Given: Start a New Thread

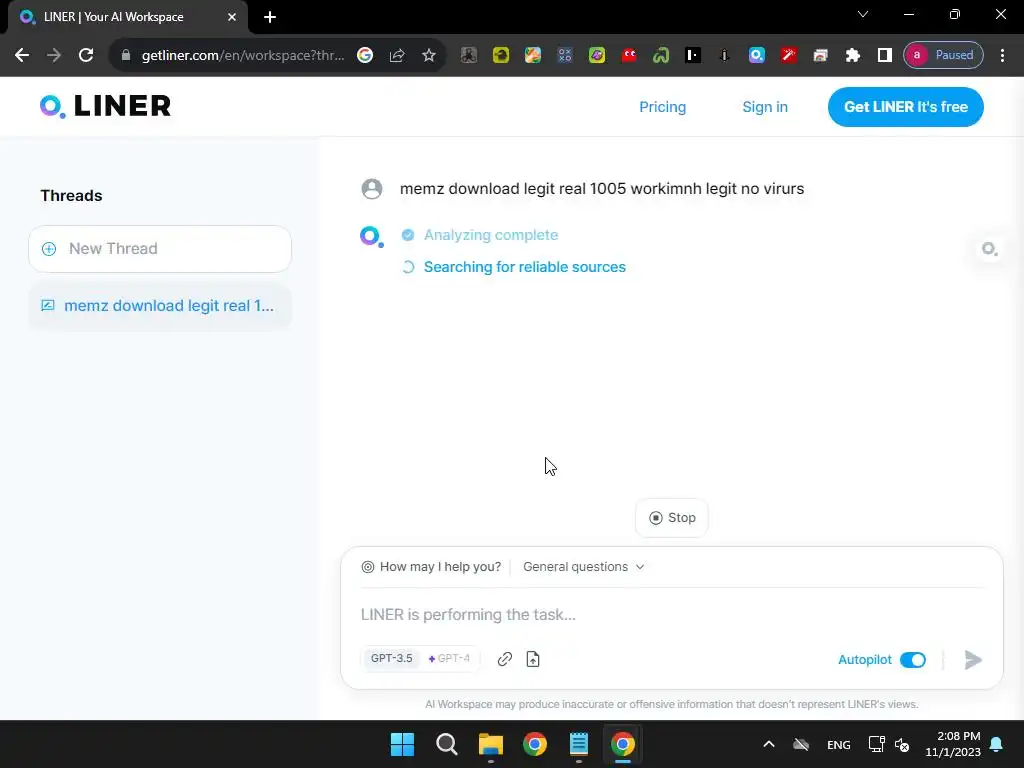Looking at the screenshot, I should pos(160,249).
